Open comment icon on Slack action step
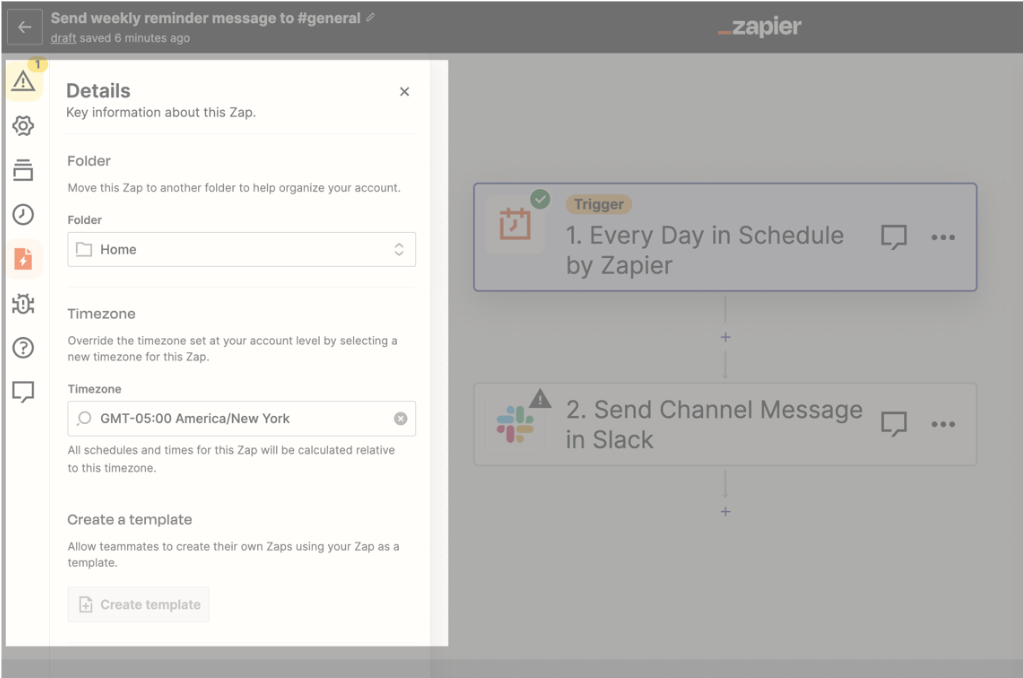This screenshot has width=1023, height=678. tap(894, 424)
